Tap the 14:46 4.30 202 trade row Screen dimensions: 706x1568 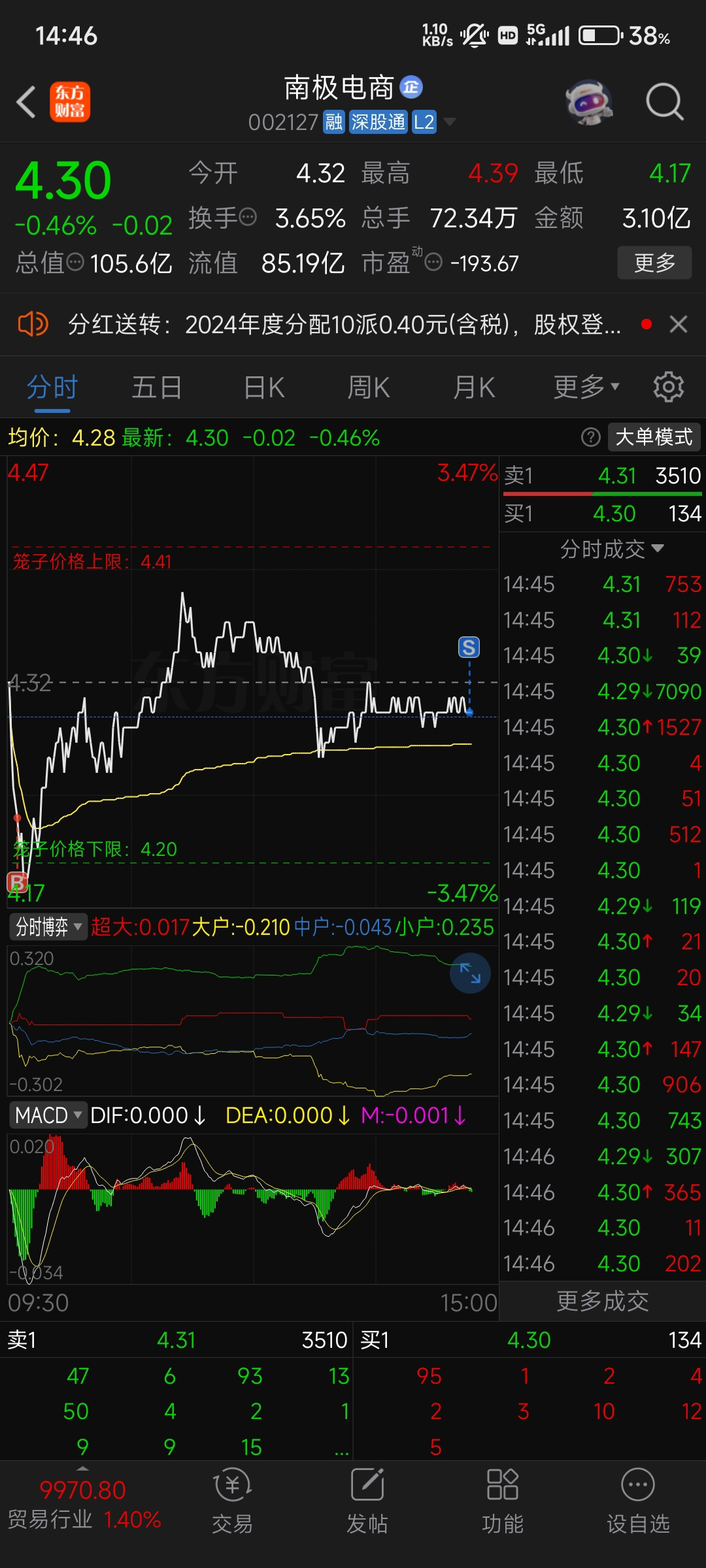(602, 1264)
